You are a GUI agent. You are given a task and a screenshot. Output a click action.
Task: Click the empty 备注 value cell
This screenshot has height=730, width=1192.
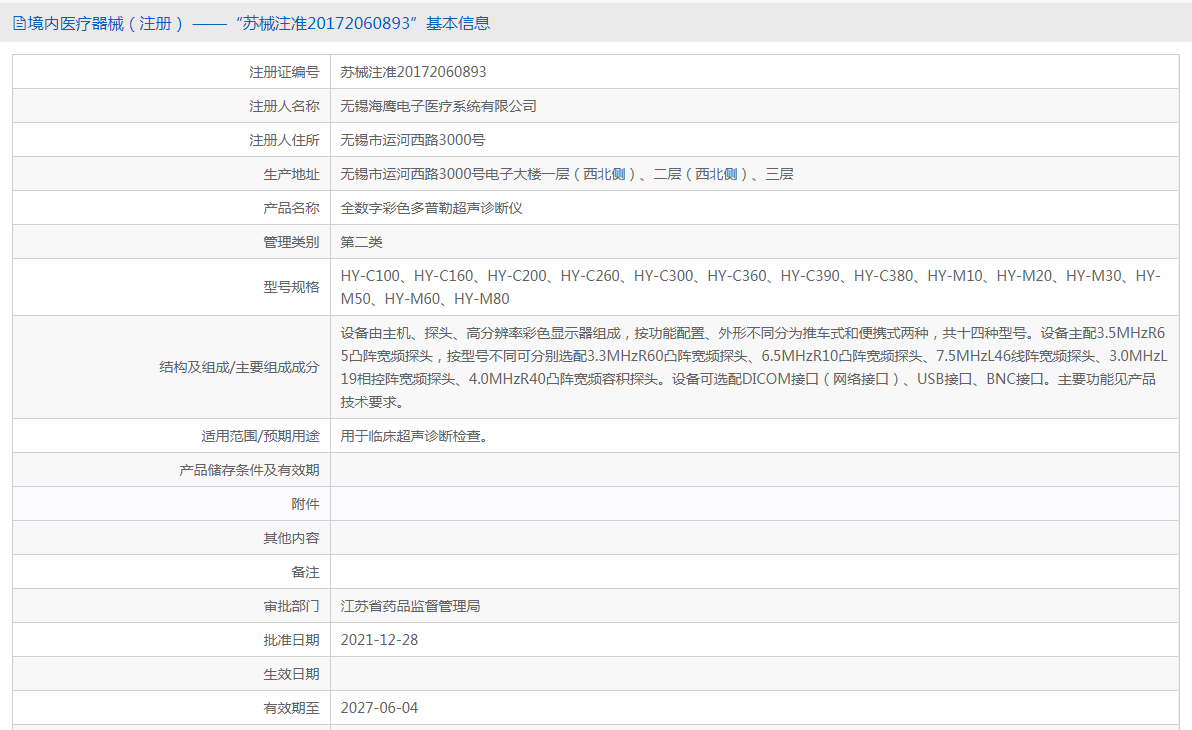[x=754, y=572]
